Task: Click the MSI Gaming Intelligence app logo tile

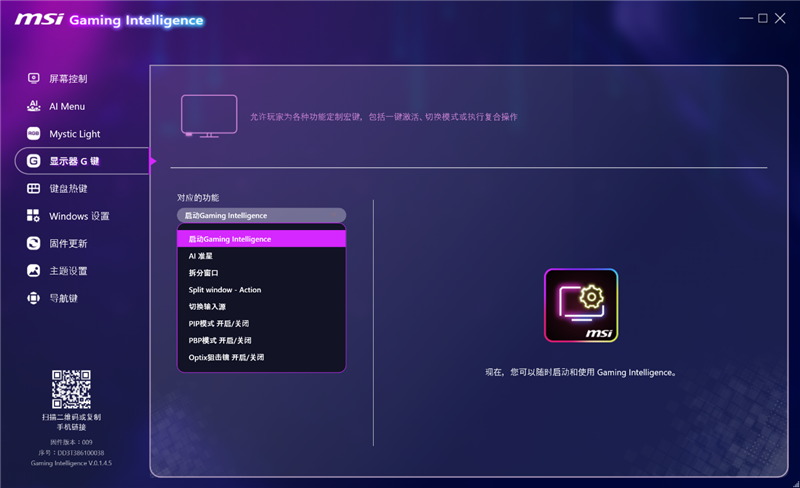Action: [581, 305]
